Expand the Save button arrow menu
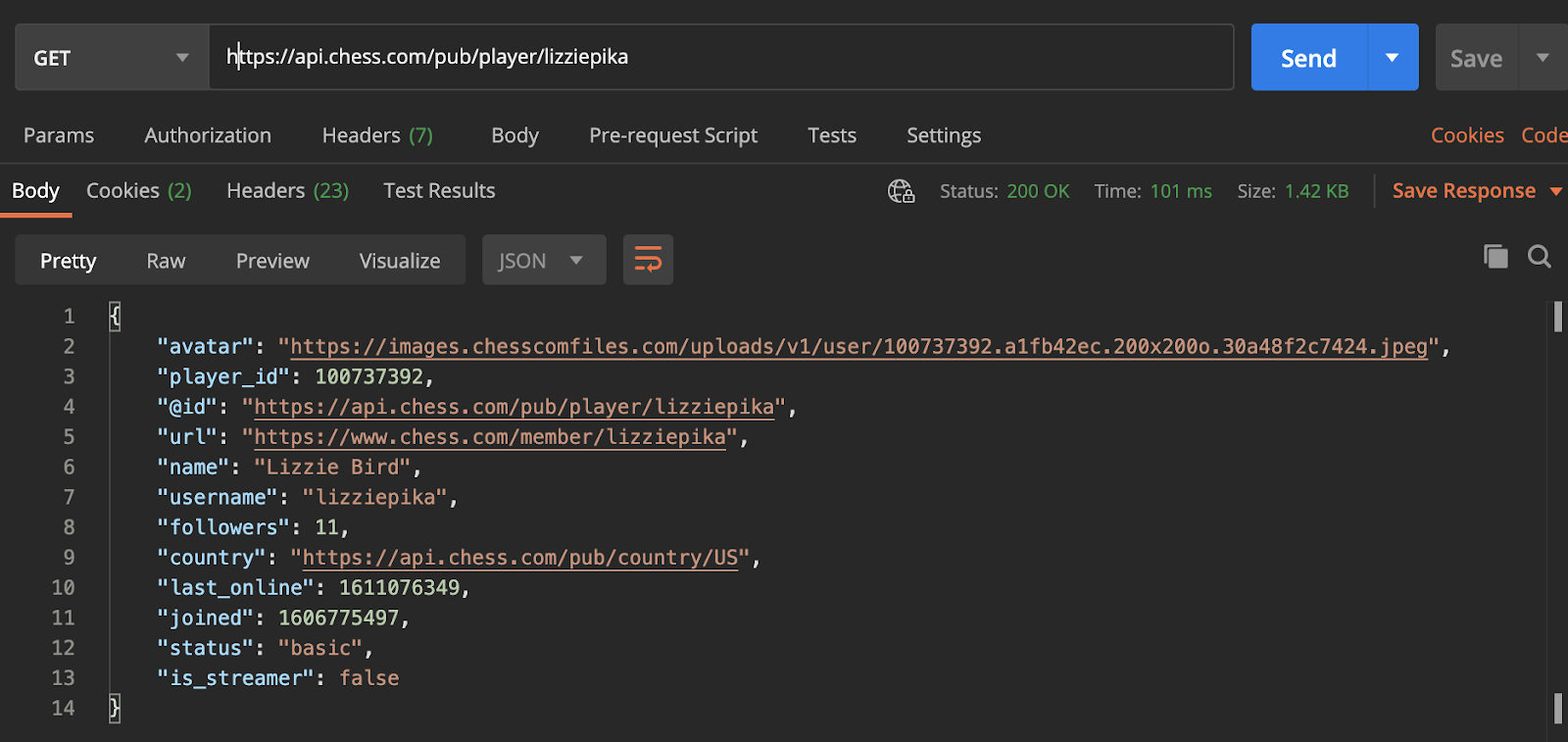1568x742 pixels. [1543, 58]
